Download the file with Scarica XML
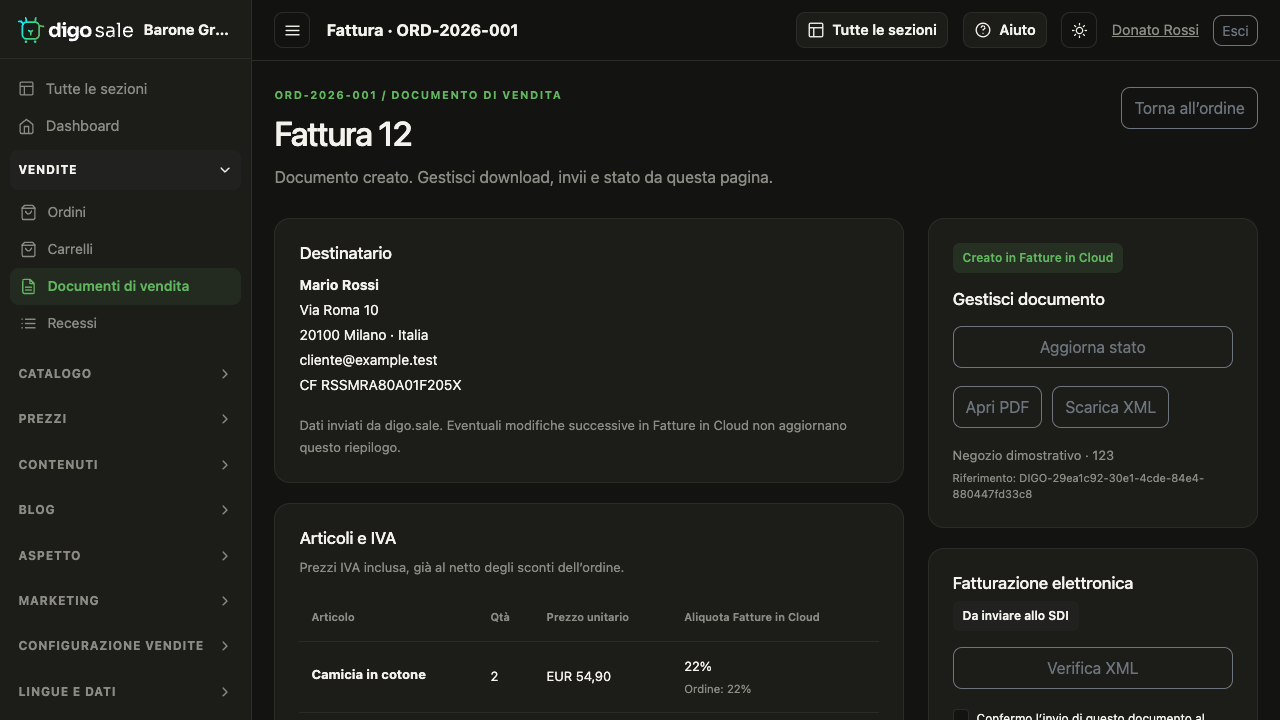 tap(1110, 407)
